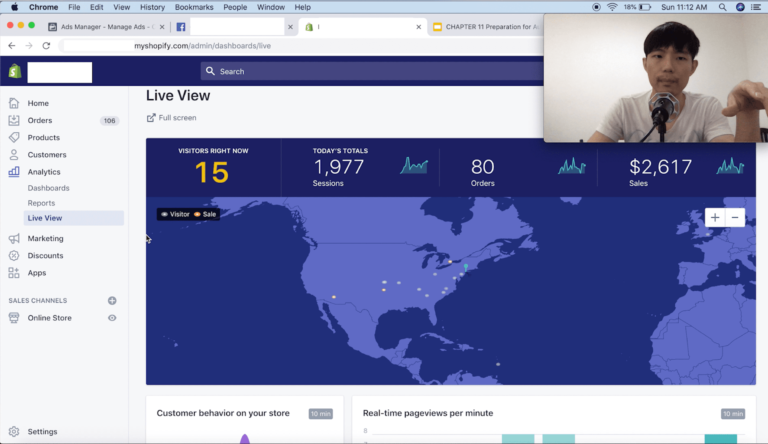The width and height of the screenshot is (768, 444).
Task: Open the Notification Center icon
Action: tap(756, 7)
